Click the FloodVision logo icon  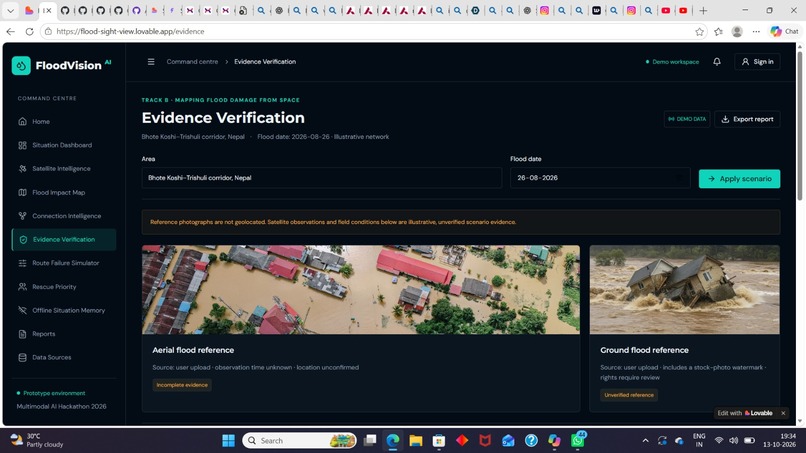coord(21,66)
